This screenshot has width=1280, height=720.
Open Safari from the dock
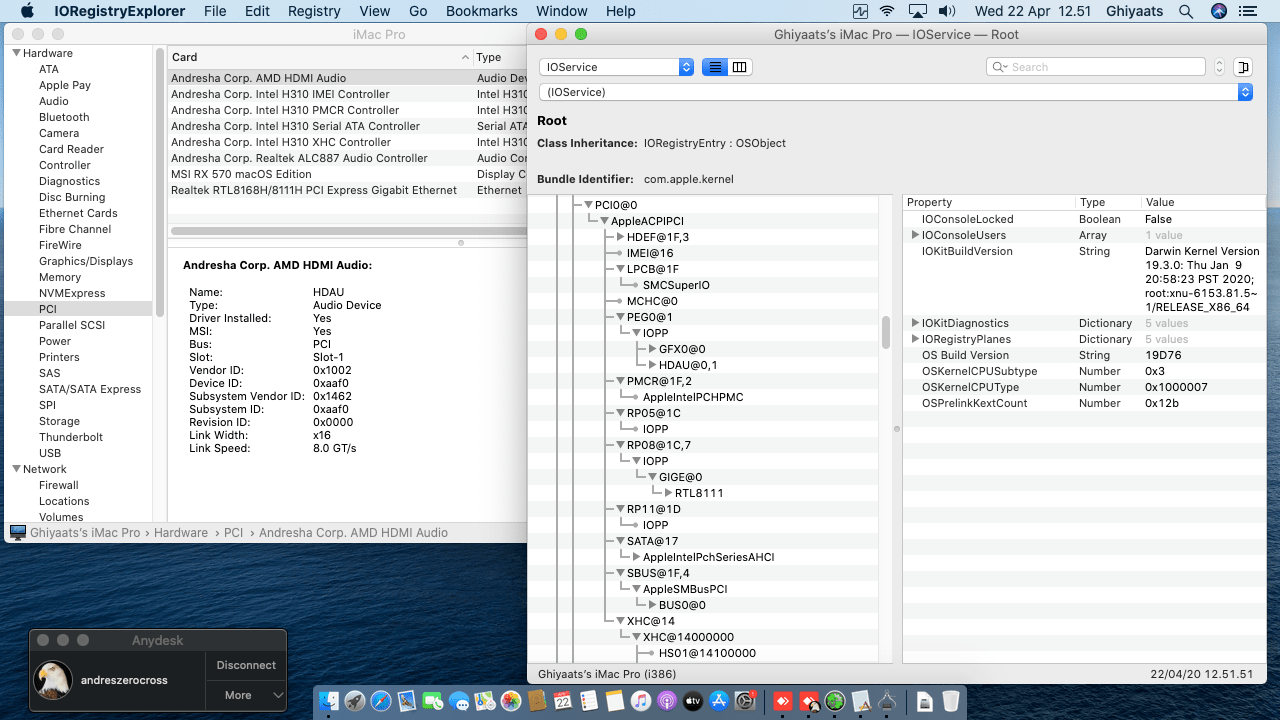pyautogui.click(x=381, y=702)
